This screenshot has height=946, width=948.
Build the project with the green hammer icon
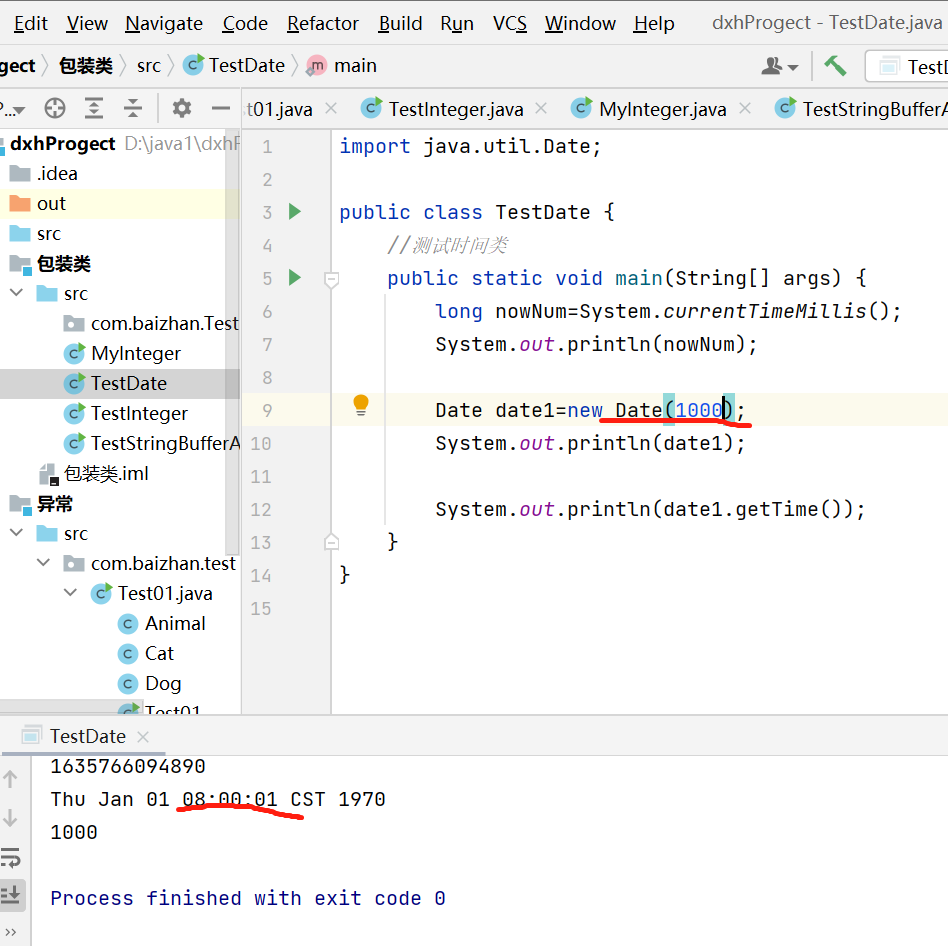(835, 65)
